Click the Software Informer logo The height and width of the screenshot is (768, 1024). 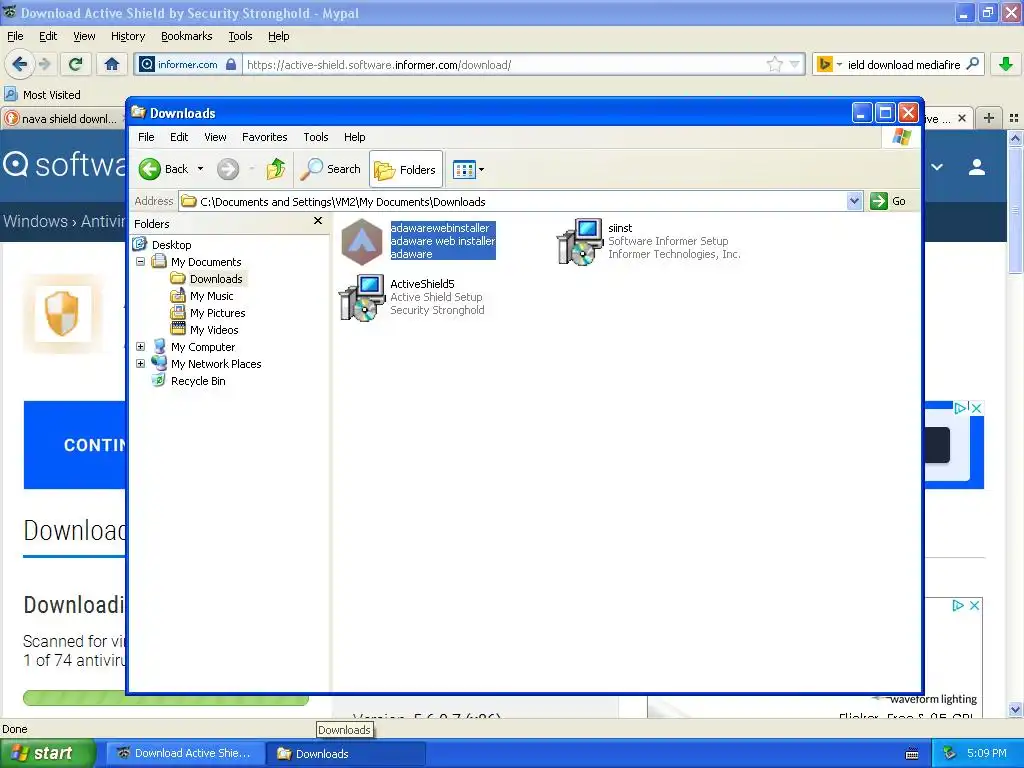point(64,165)
